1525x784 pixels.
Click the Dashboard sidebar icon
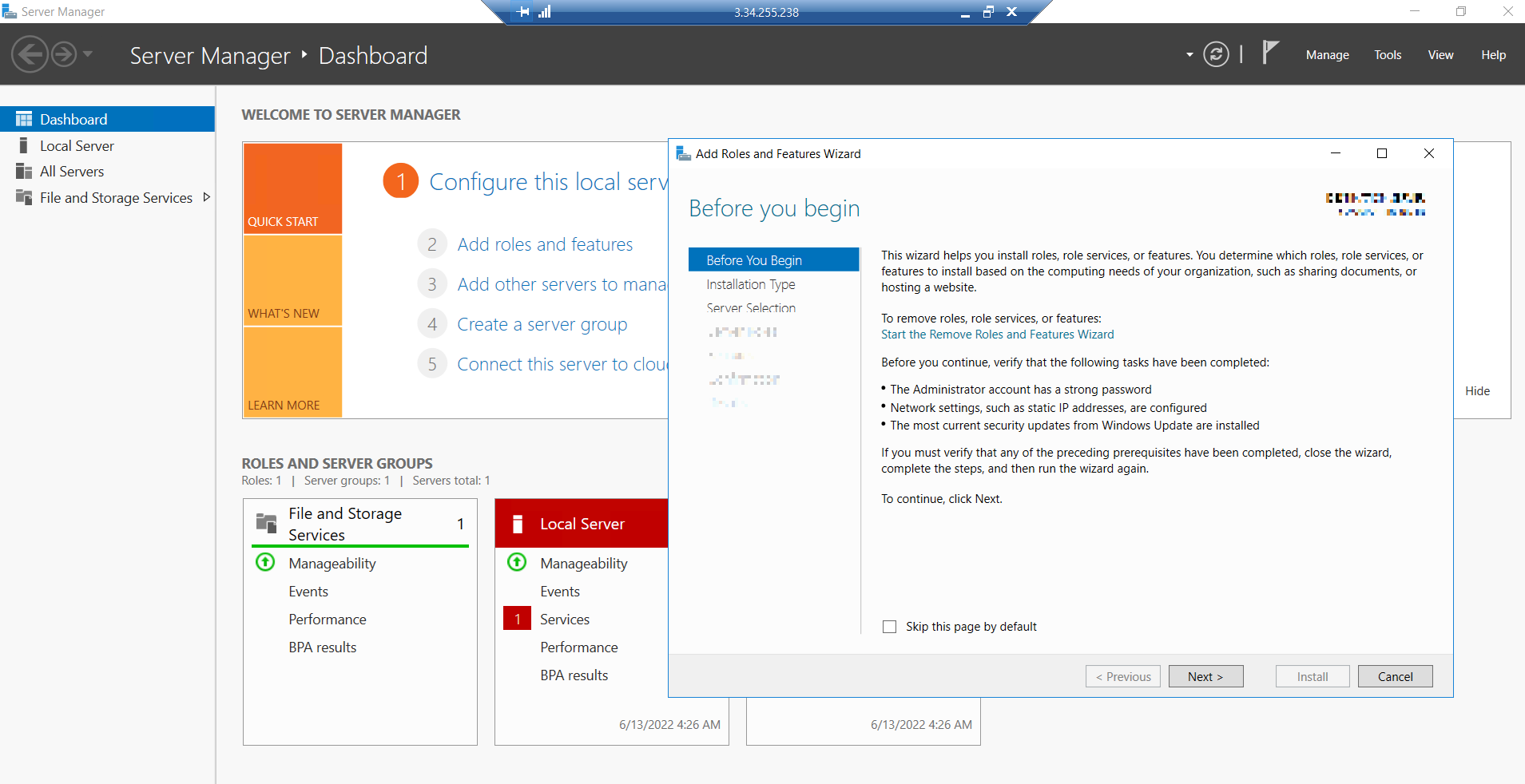tap(24, 119)
